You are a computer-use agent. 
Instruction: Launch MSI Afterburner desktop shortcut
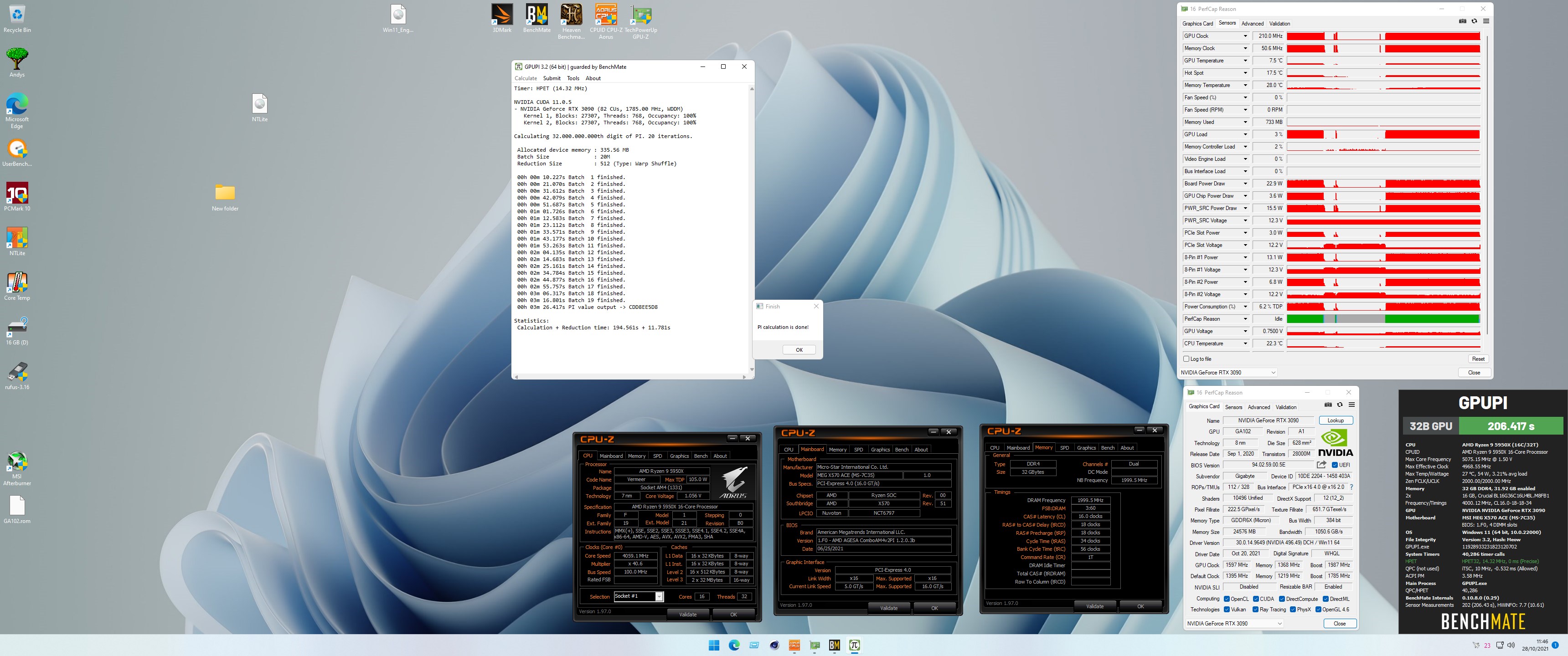[x=17, y=469]
